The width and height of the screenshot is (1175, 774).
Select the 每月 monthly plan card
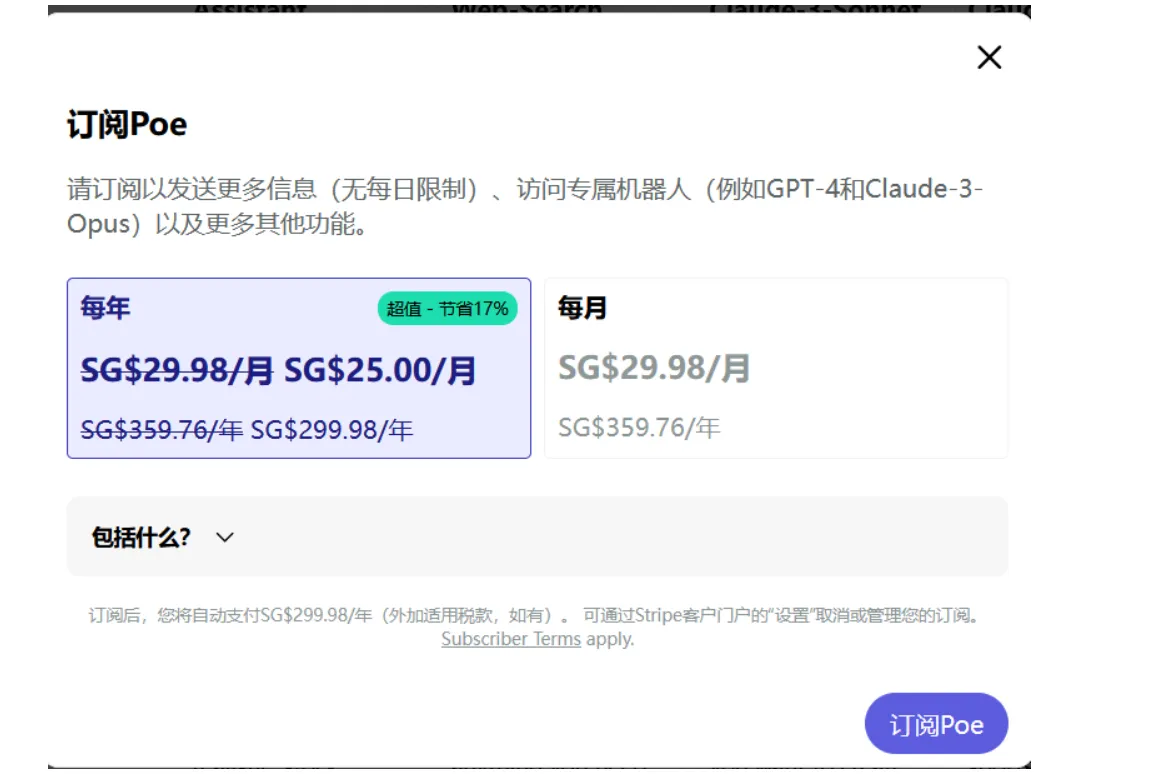(775, 367)
